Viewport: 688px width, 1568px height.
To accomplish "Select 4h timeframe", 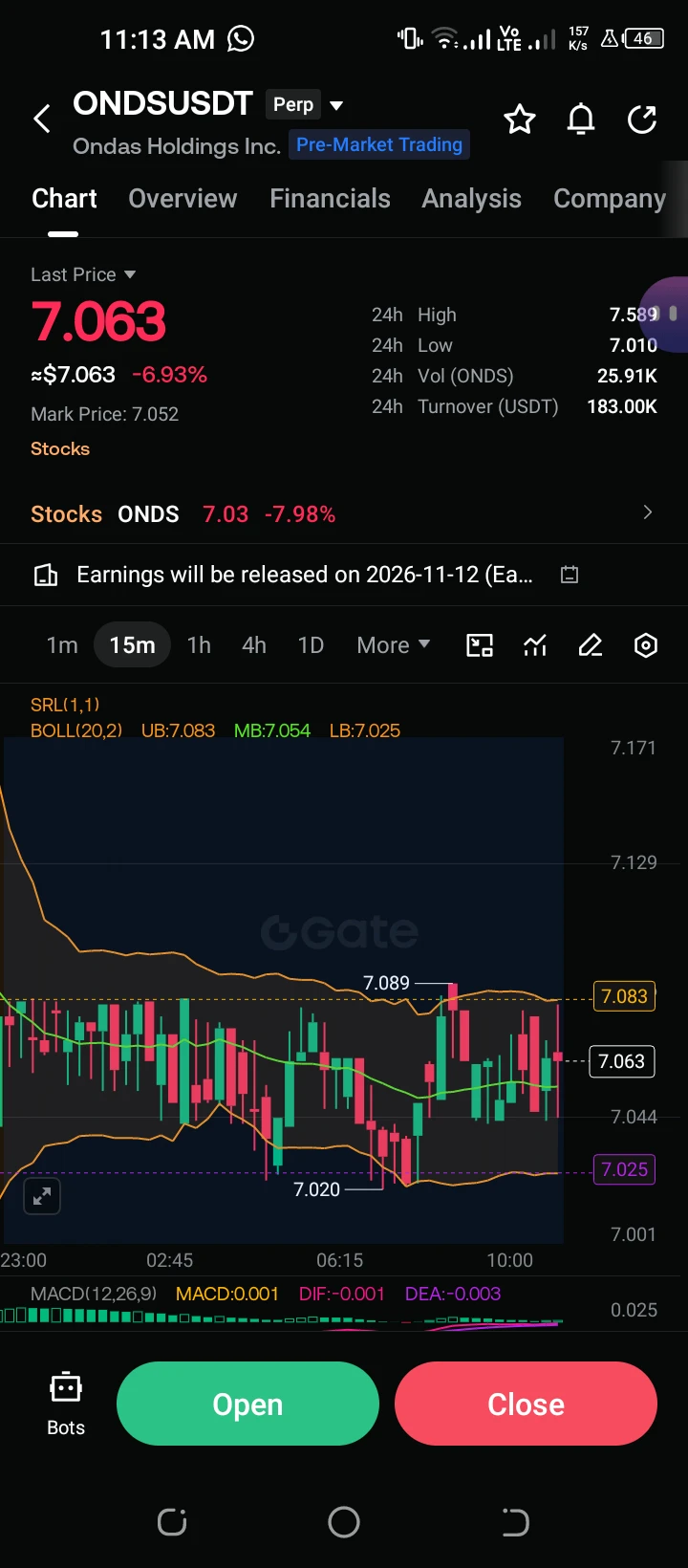I will tap(254, 645).
